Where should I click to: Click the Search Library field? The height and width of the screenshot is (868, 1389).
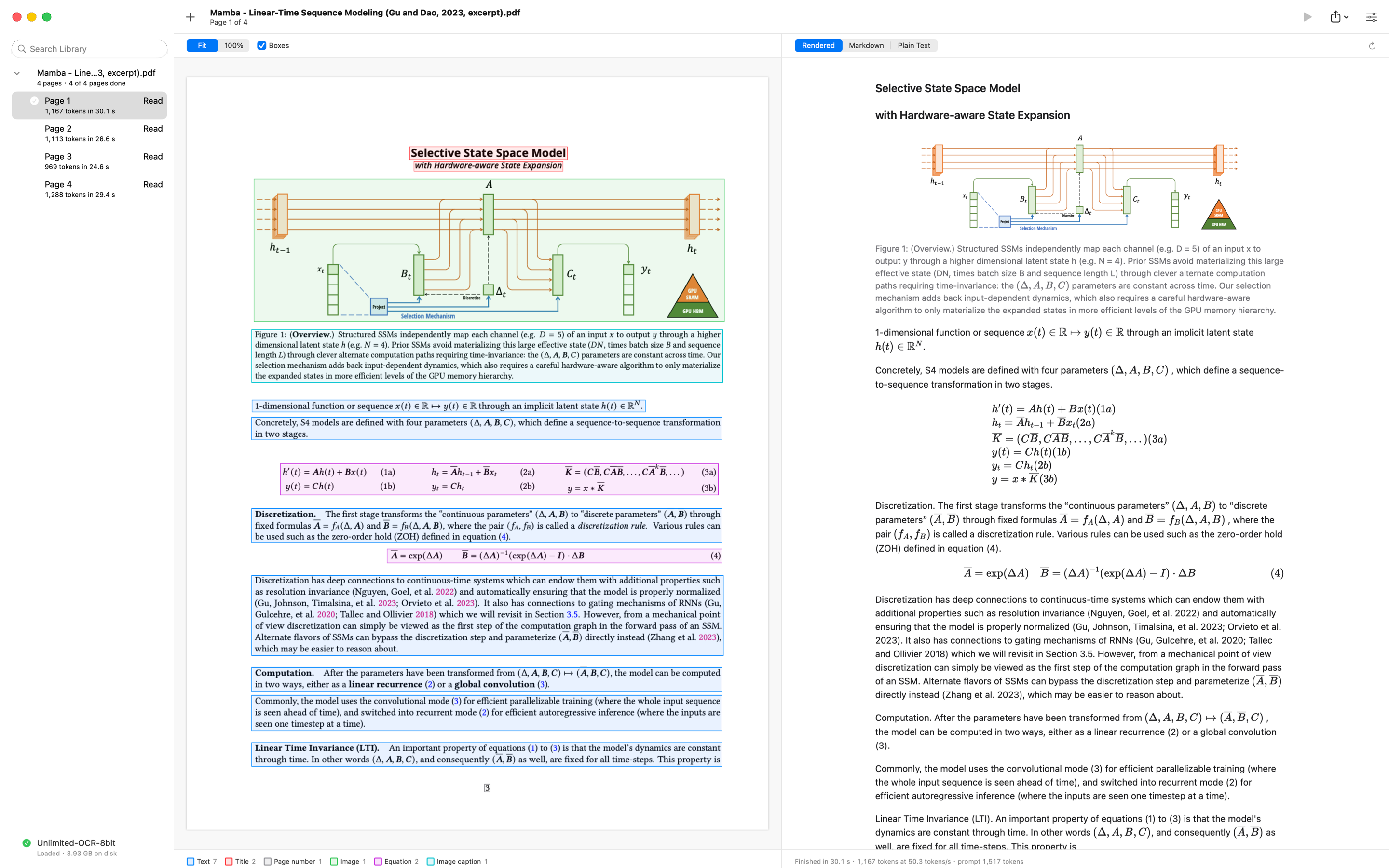pyautogui.click(x=90, y=49)
